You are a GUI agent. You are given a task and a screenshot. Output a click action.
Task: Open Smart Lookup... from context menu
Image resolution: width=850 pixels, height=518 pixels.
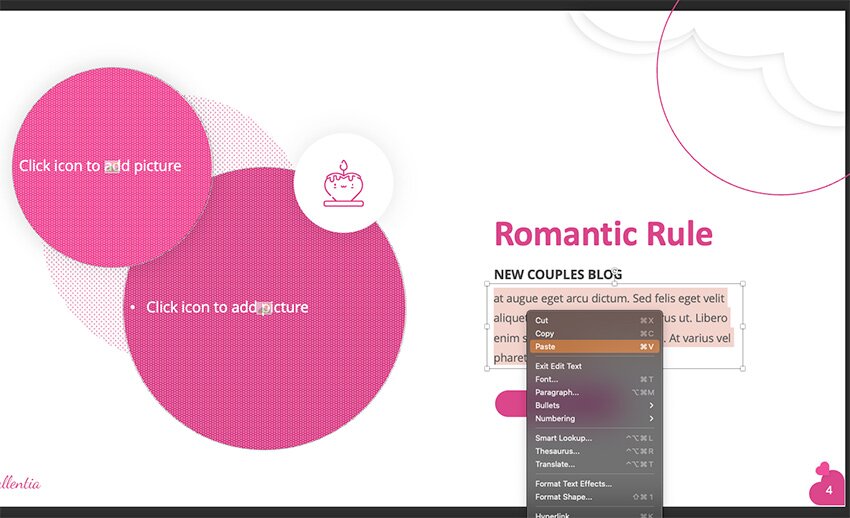pos(564,438)
